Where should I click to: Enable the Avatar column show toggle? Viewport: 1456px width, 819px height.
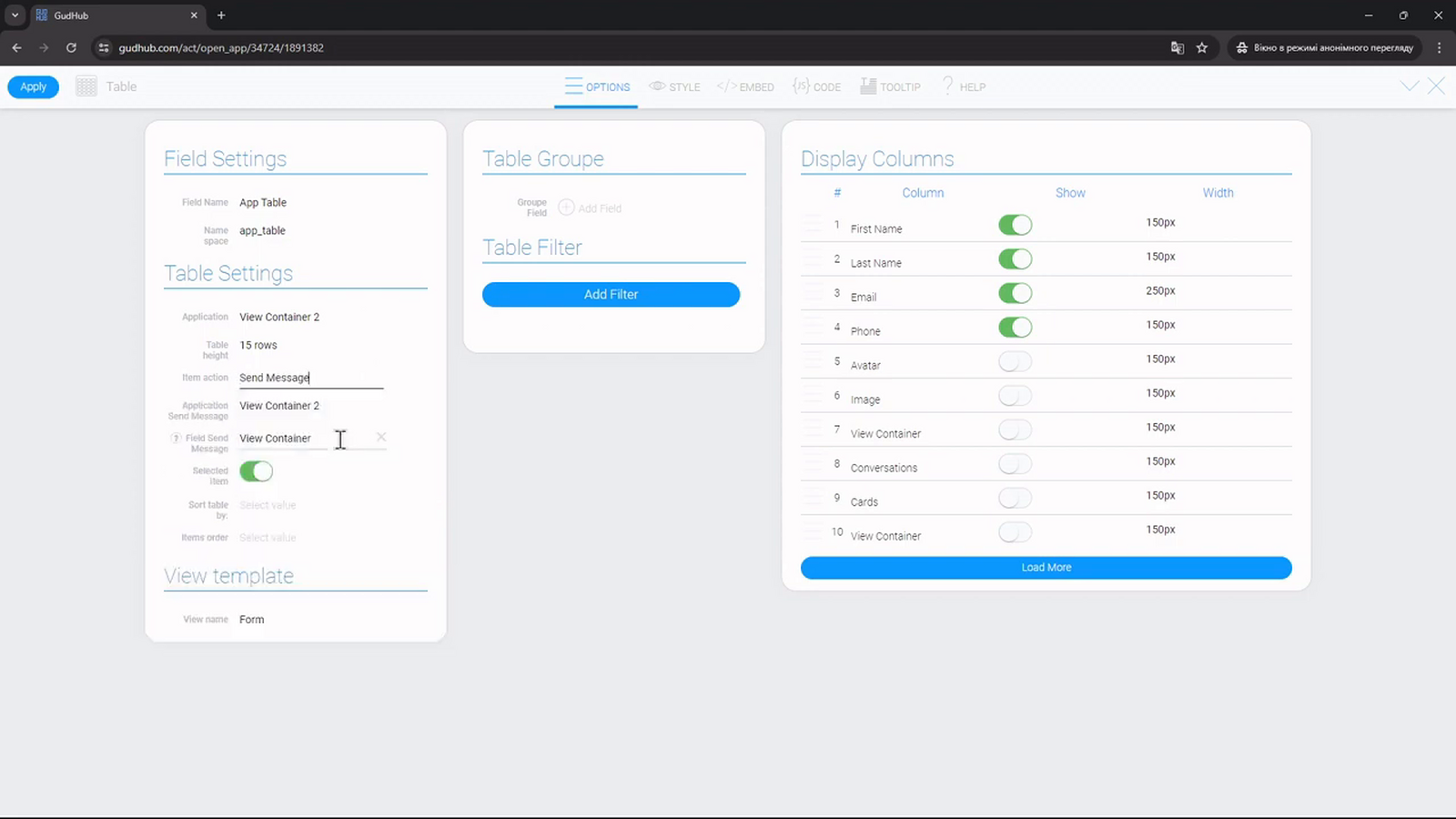coord(1016,361)
